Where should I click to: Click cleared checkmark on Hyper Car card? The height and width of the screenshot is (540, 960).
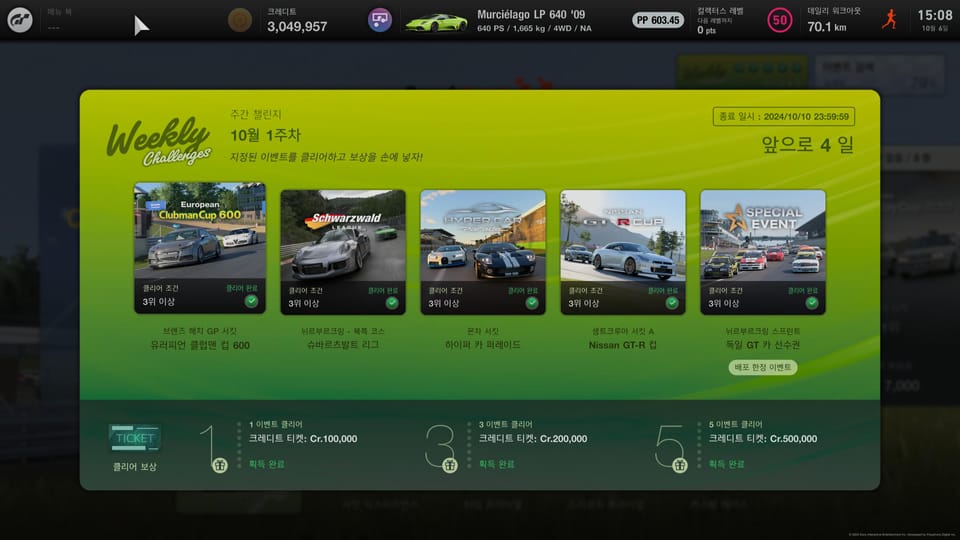coord(532,302)
